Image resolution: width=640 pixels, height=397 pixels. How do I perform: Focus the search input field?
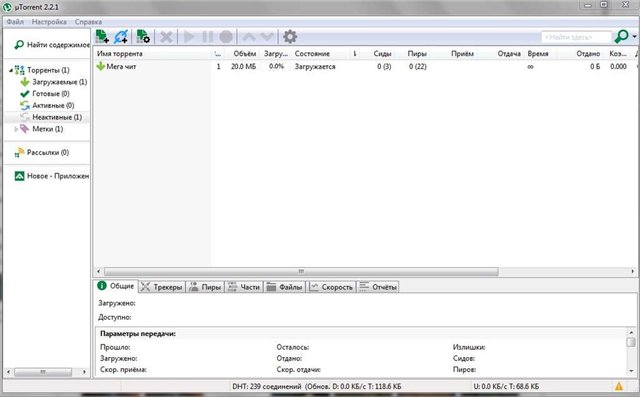point(576,37)
